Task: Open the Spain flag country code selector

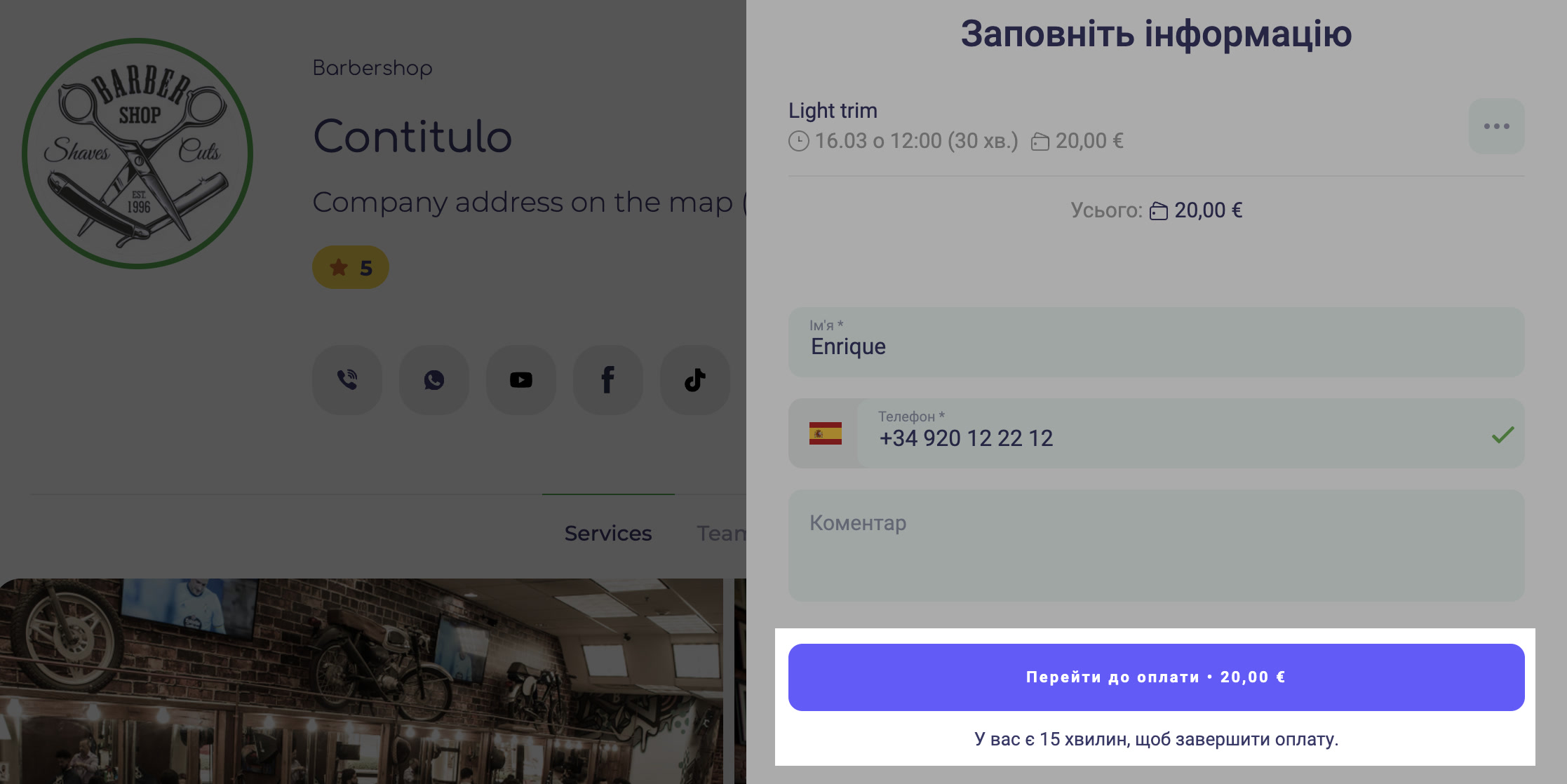Action: point(825,433)
